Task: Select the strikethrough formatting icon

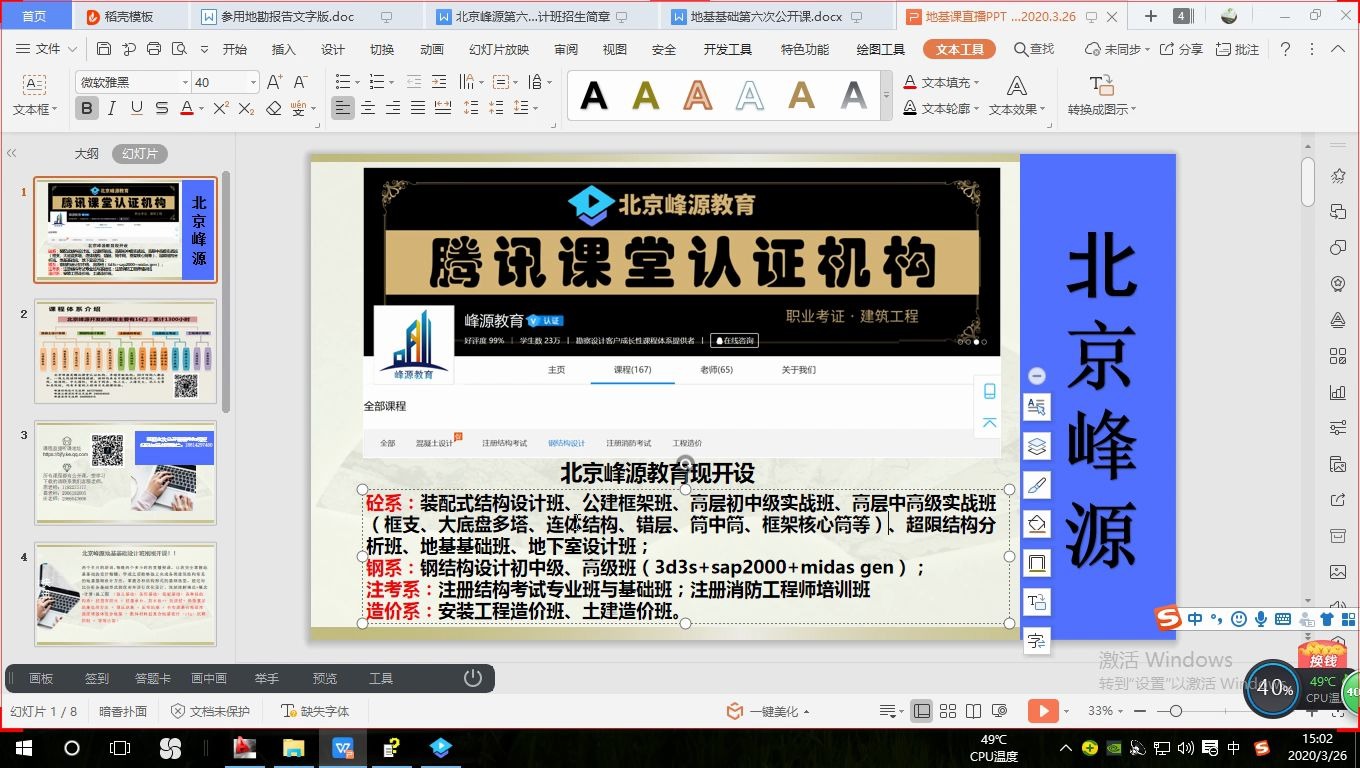Action: [160, 107]
